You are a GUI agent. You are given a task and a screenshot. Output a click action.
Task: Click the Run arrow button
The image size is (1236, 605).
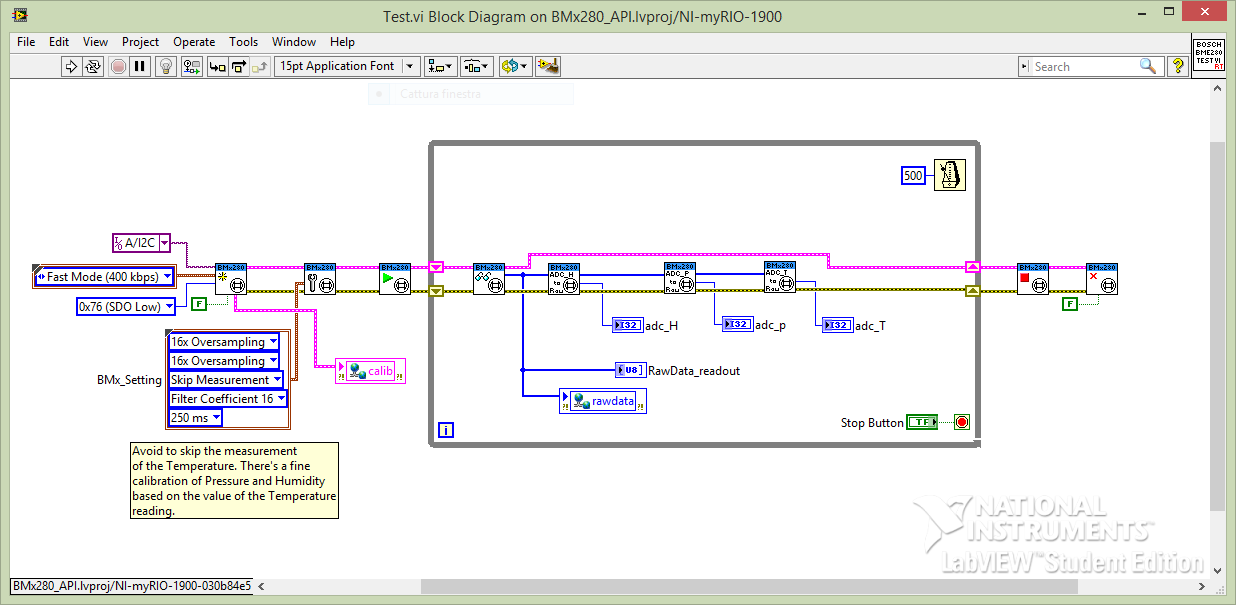click(x=71, y=67)
